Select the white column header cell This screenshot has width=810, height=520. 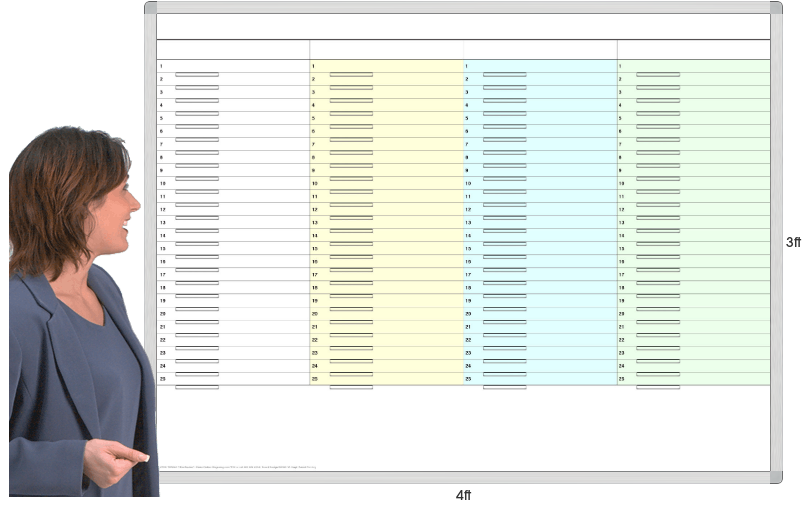coord(233,50)
